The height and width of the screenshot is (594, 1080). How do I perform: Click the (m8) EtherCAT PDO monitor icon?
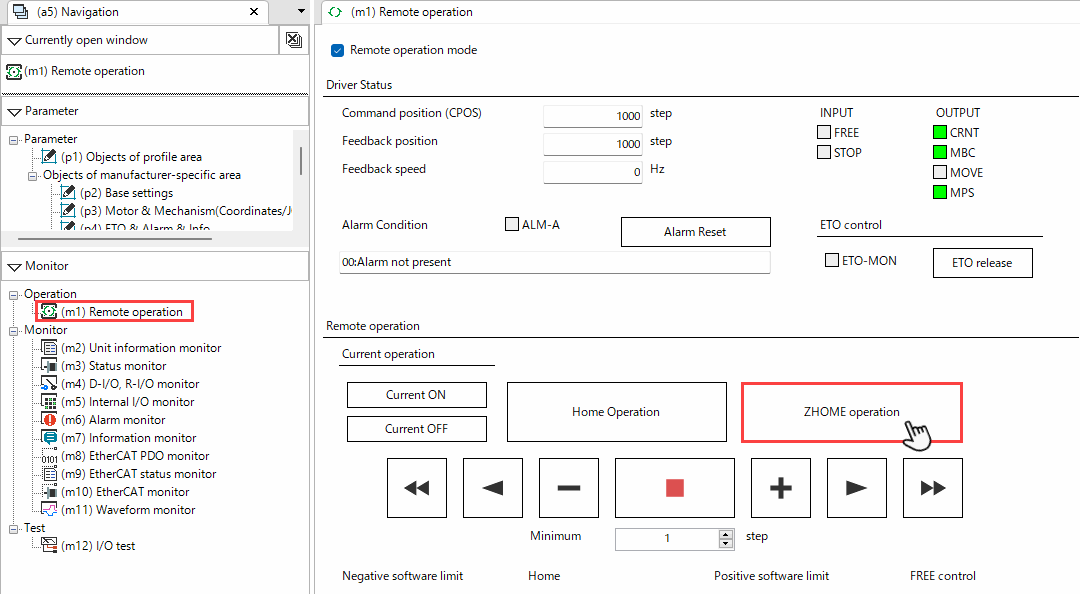(x=50, y=455)
